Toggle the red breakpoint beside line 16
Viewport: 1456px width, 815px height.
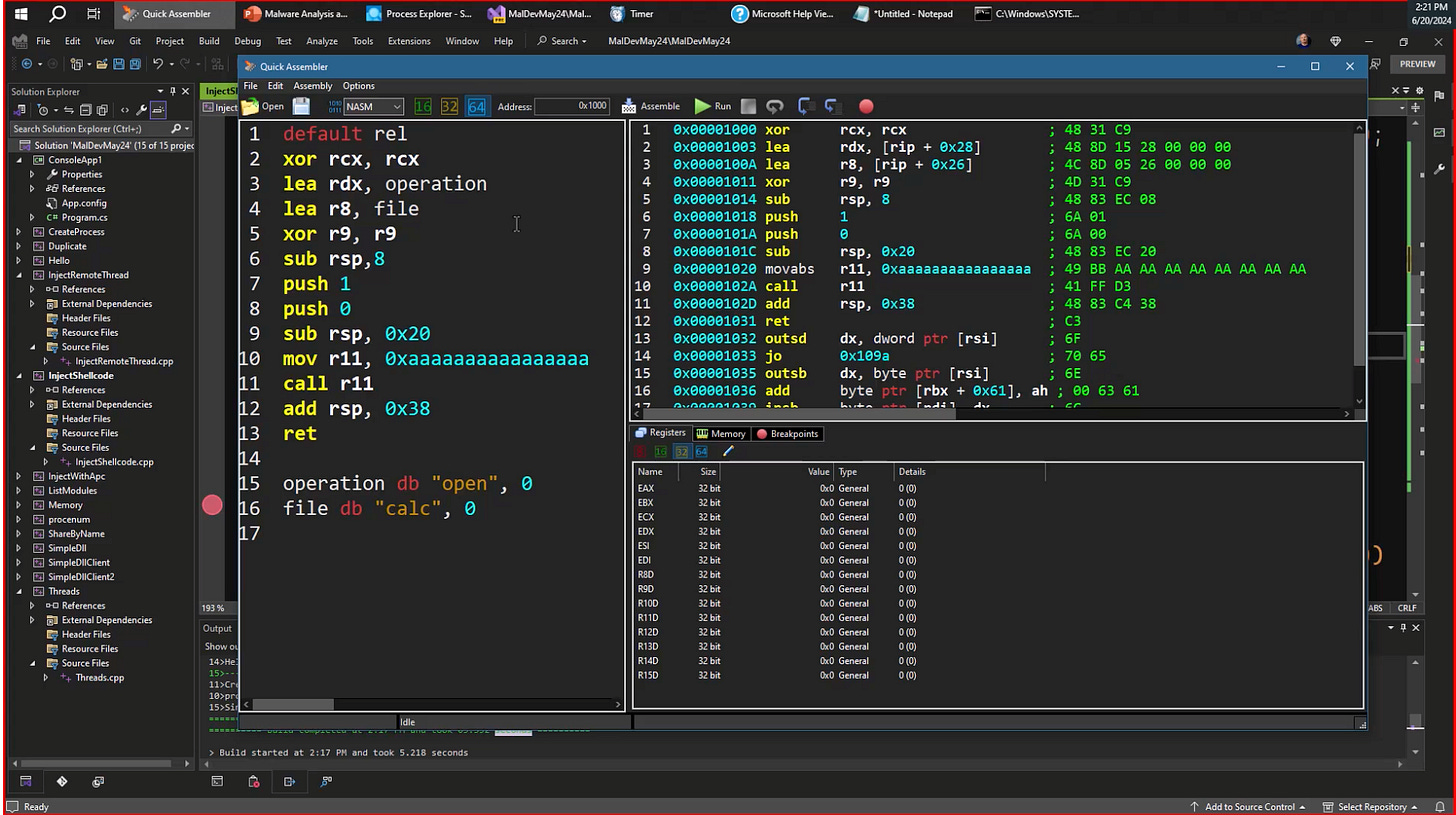pos(212,506)
